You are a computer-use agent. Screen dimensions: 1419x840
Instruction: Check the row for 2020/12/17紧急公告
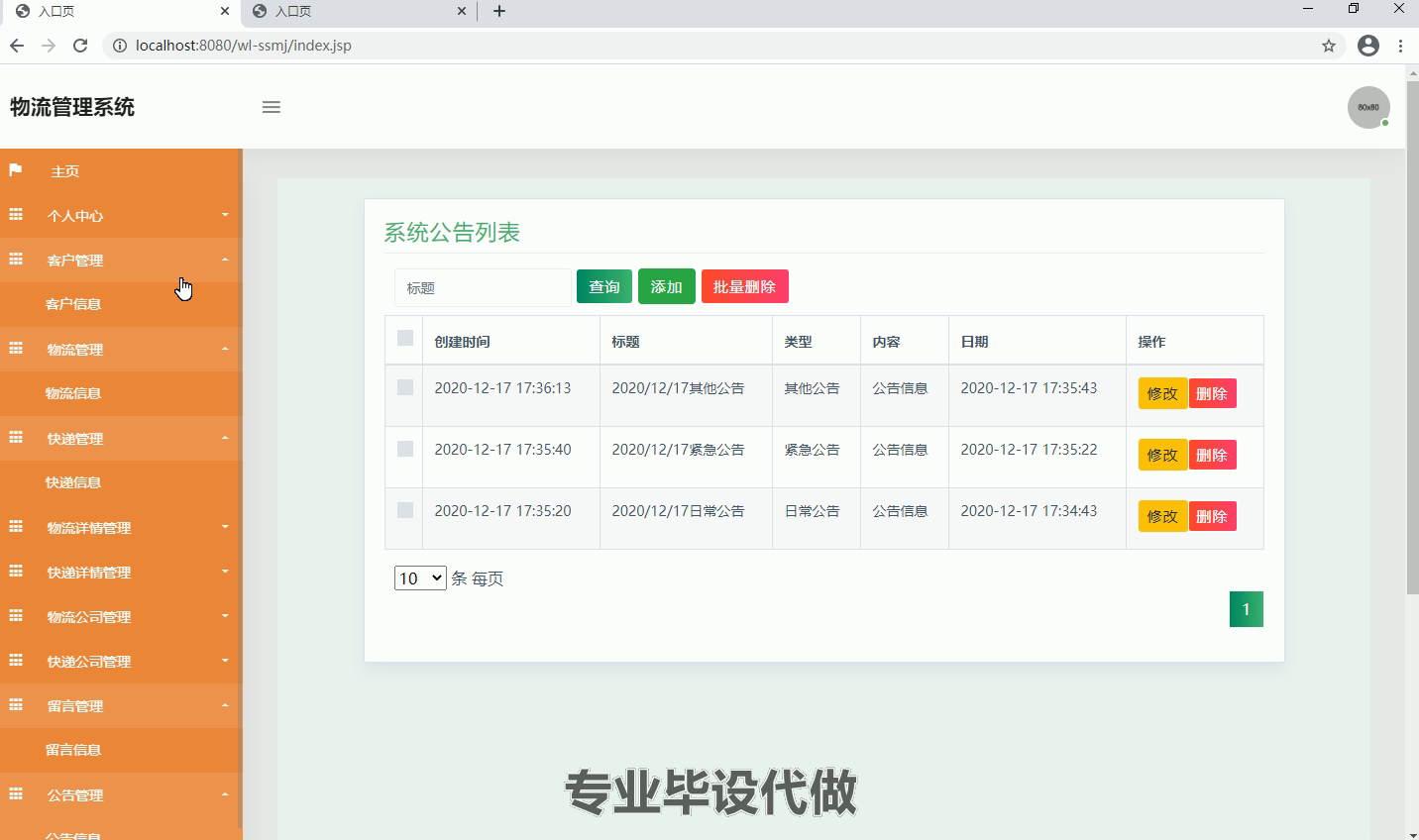click(404, 449)
